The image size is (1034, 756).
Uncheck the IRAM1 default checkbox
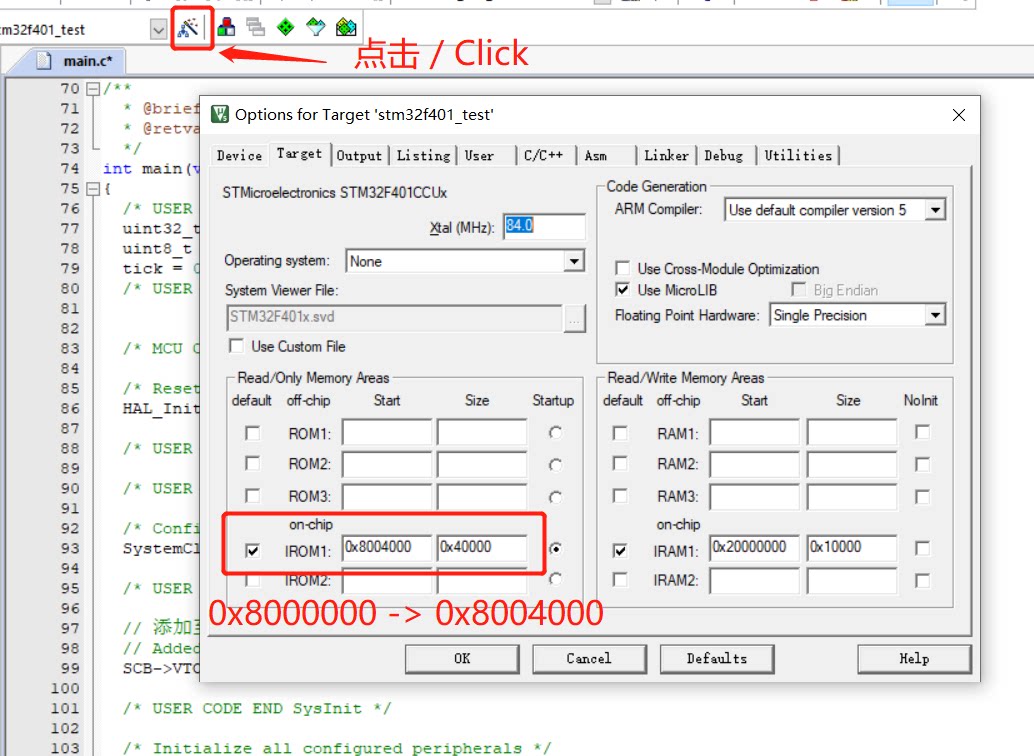(619, 550)
